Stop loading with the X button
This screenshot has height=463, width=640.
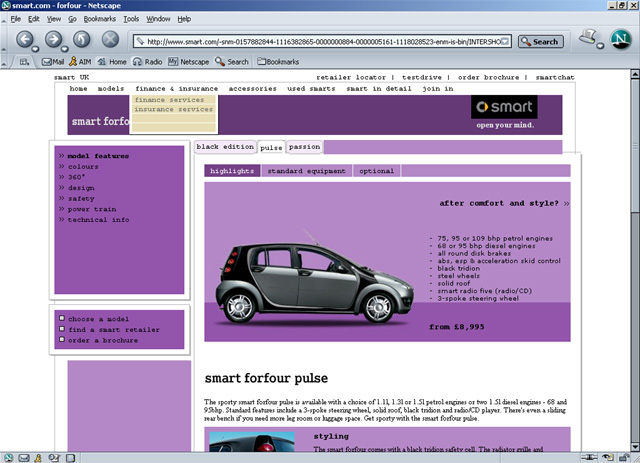point(110,39)
